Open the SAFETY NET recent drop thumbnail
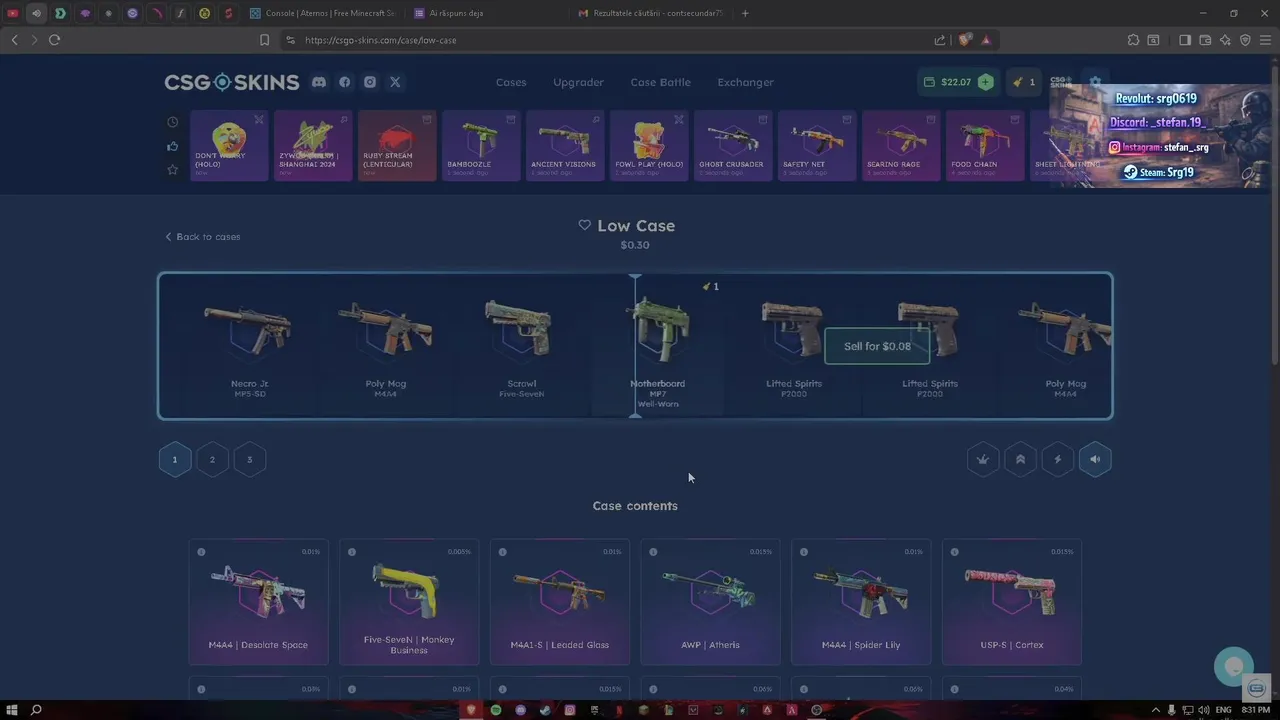This screenshot has height=720, width=1280. pyautogui.click(x=816, y=146)
